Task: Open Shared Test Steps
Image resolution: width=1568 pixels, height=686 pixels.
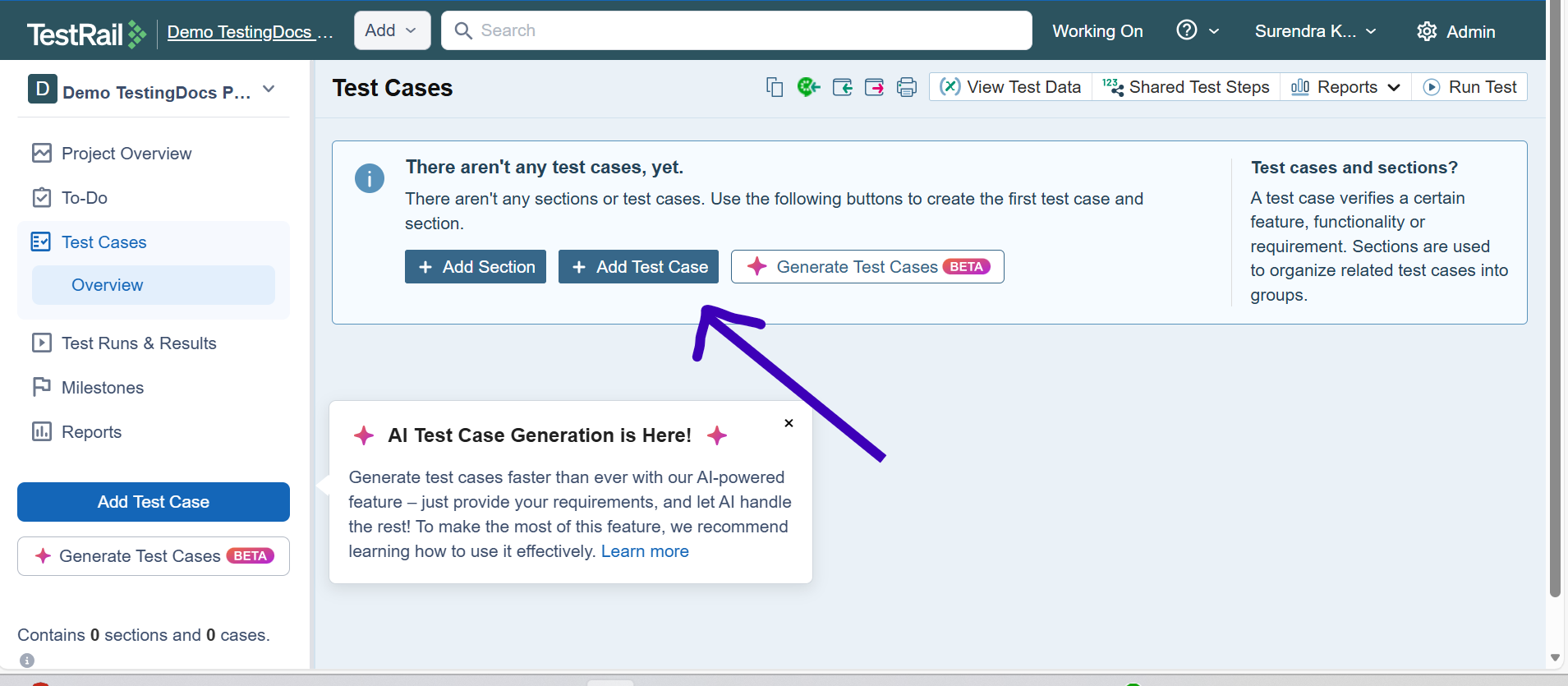Action: coord(1186,87)
